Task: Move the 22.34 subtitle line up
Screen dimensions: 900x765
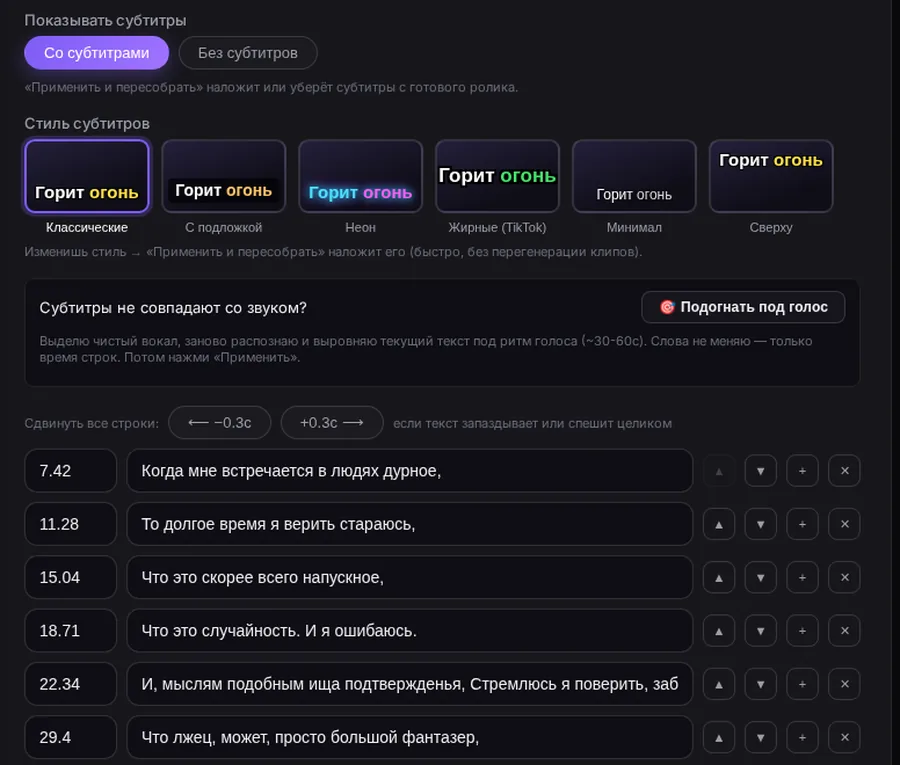Action: click(x=719, y=684)
